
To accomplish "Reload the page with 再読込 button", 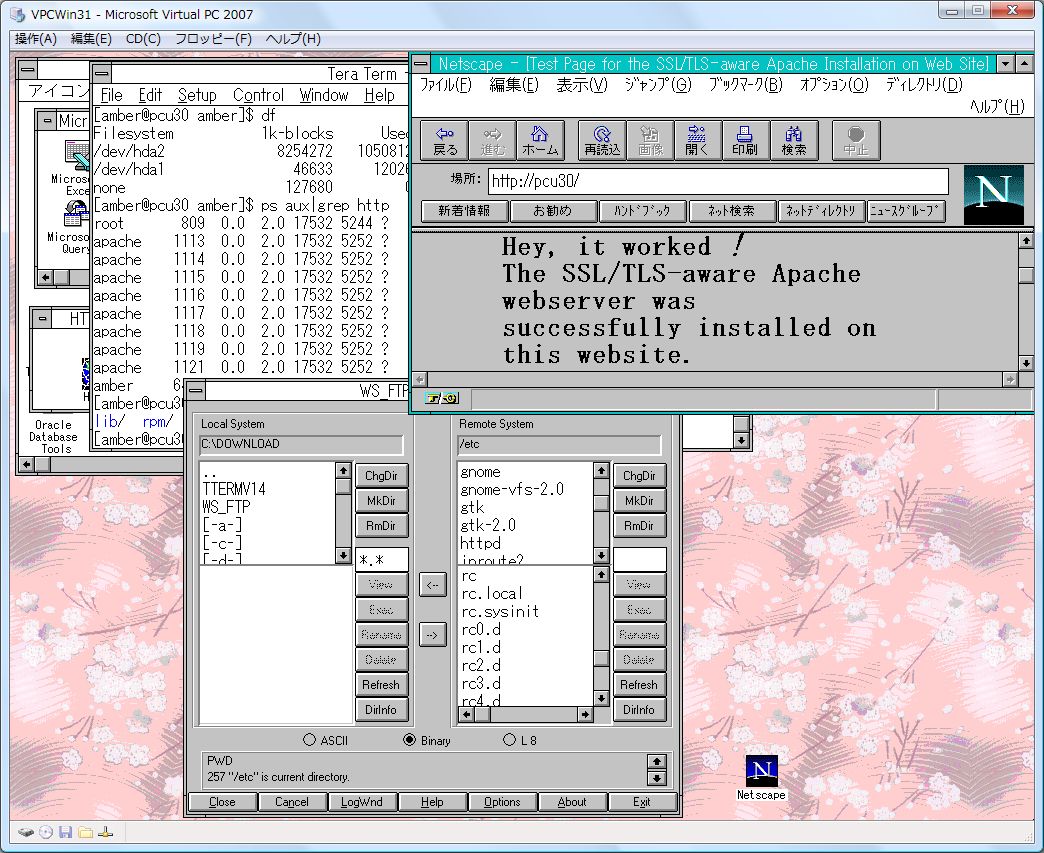I will click(x=603, y=141).
